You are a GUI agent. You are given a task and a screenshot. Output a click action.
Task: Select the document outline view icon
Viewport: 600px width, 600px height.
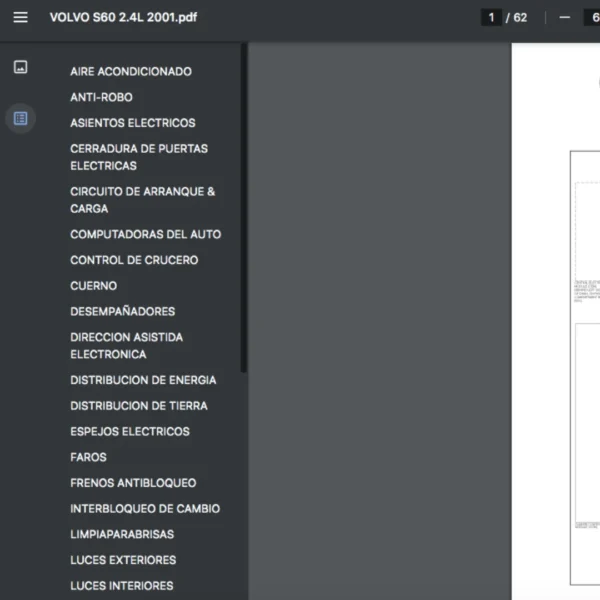21,118
